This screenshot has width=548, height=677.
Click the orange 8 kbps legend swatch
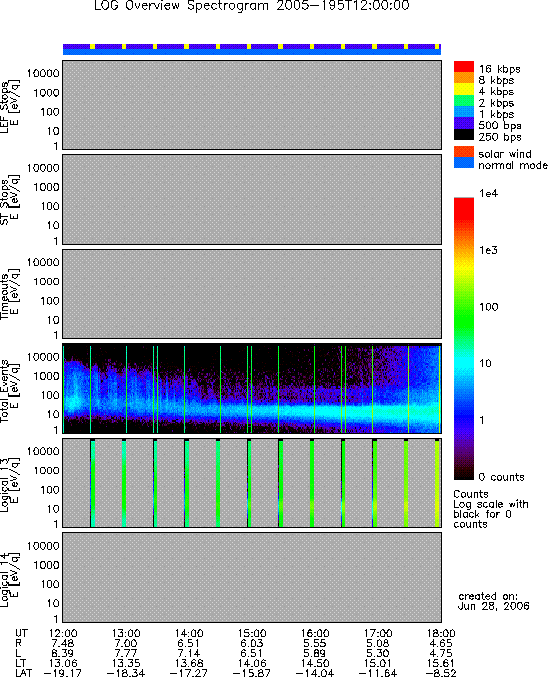(x=464, y=78)
